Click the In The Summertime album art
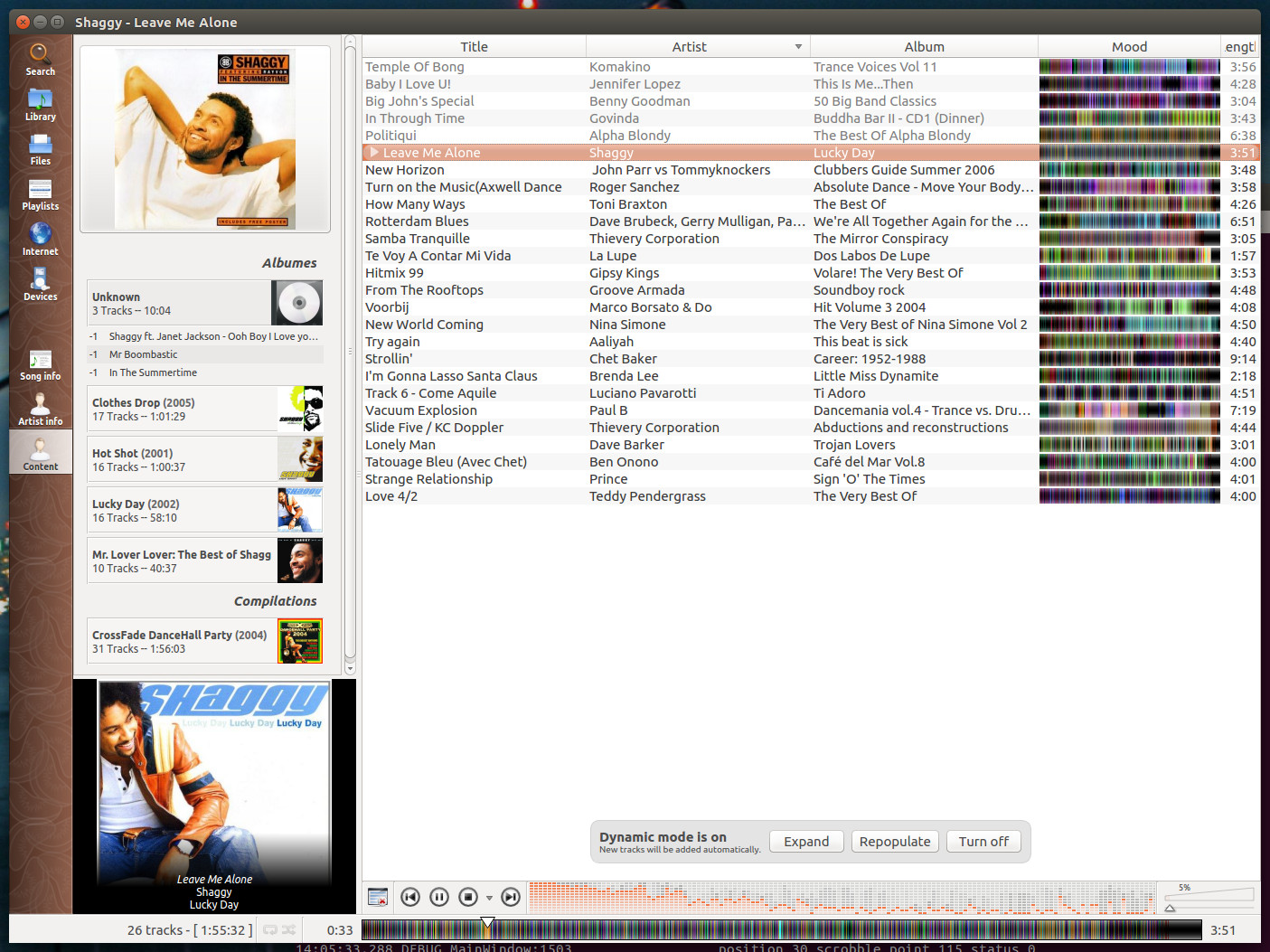1270x952 pixels. (204, 138)
